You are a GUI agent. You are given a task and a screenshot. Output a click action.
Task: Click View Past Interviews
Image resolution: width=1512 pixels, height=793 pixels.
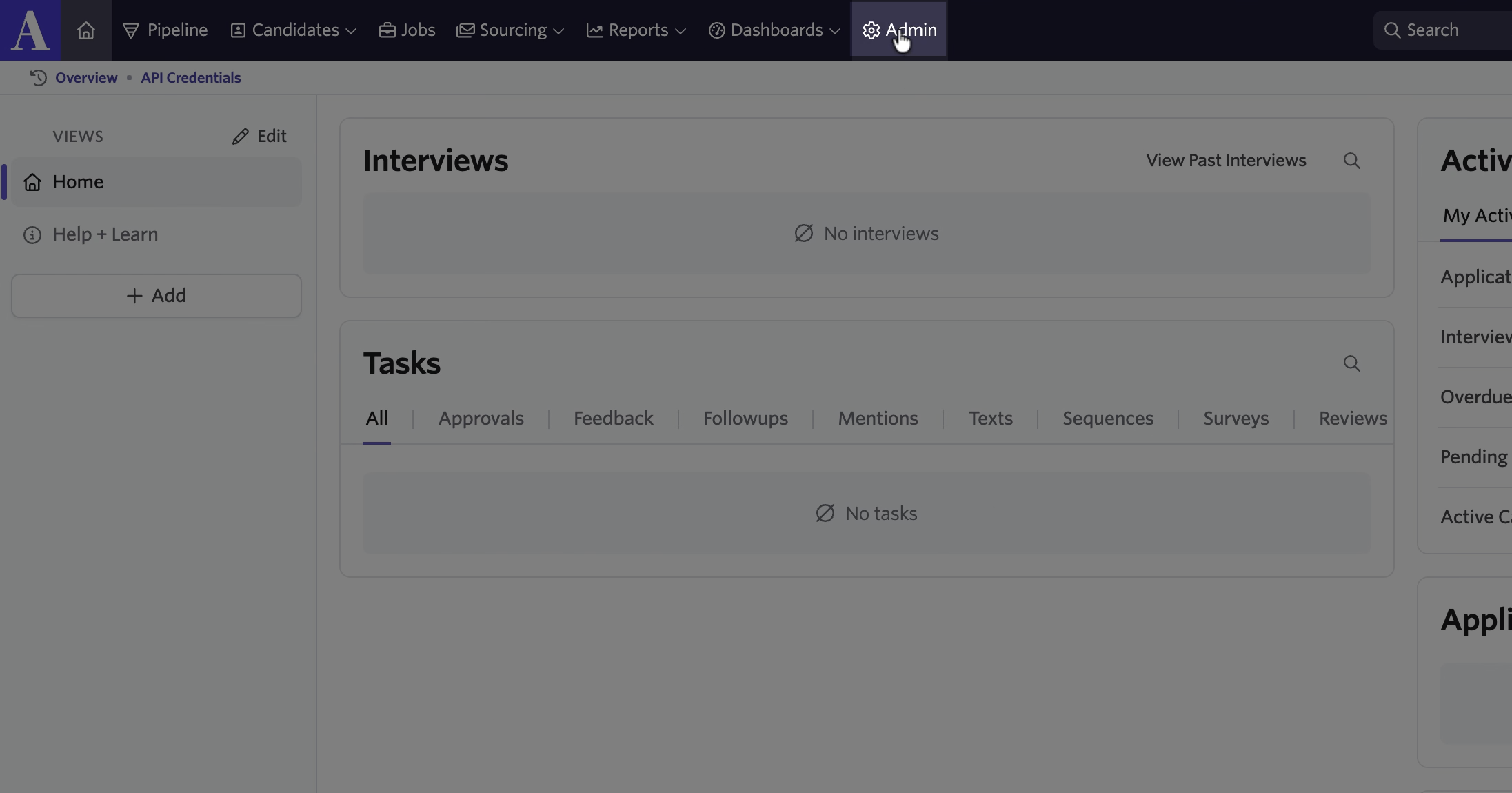point(1226,161)
